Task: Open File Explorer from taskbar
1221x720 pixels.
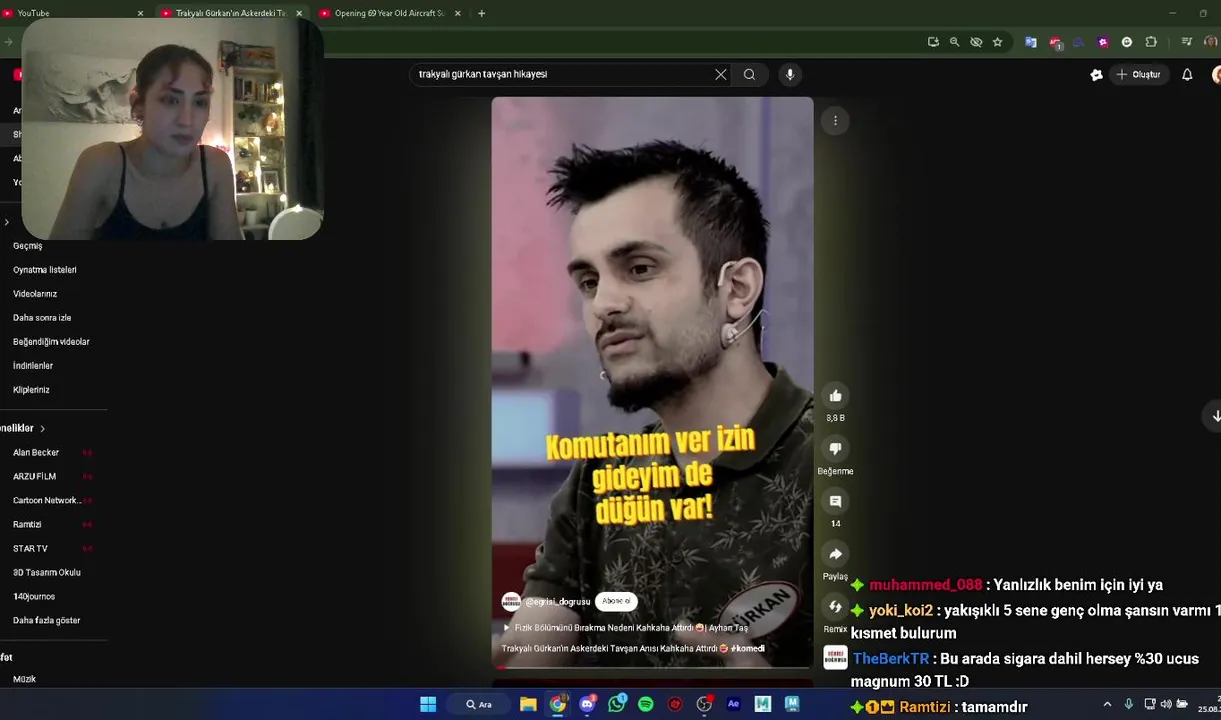Action: click(528, 704)
